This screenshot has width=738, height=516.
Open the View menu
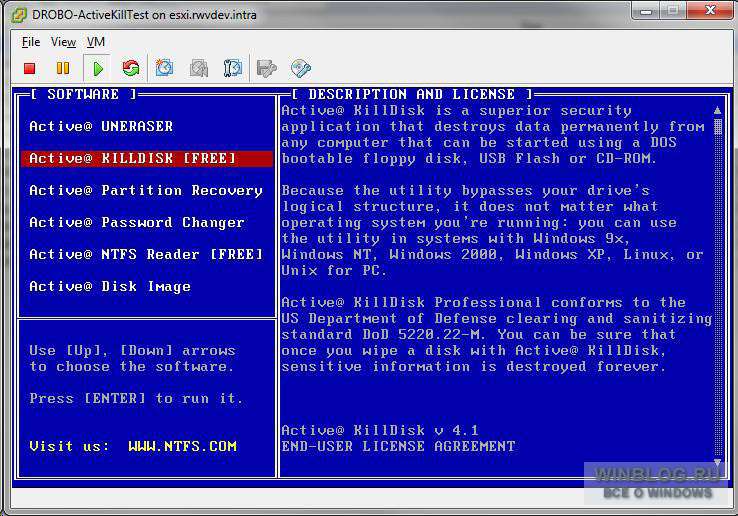pyautogui.click(x=64, y=42)
